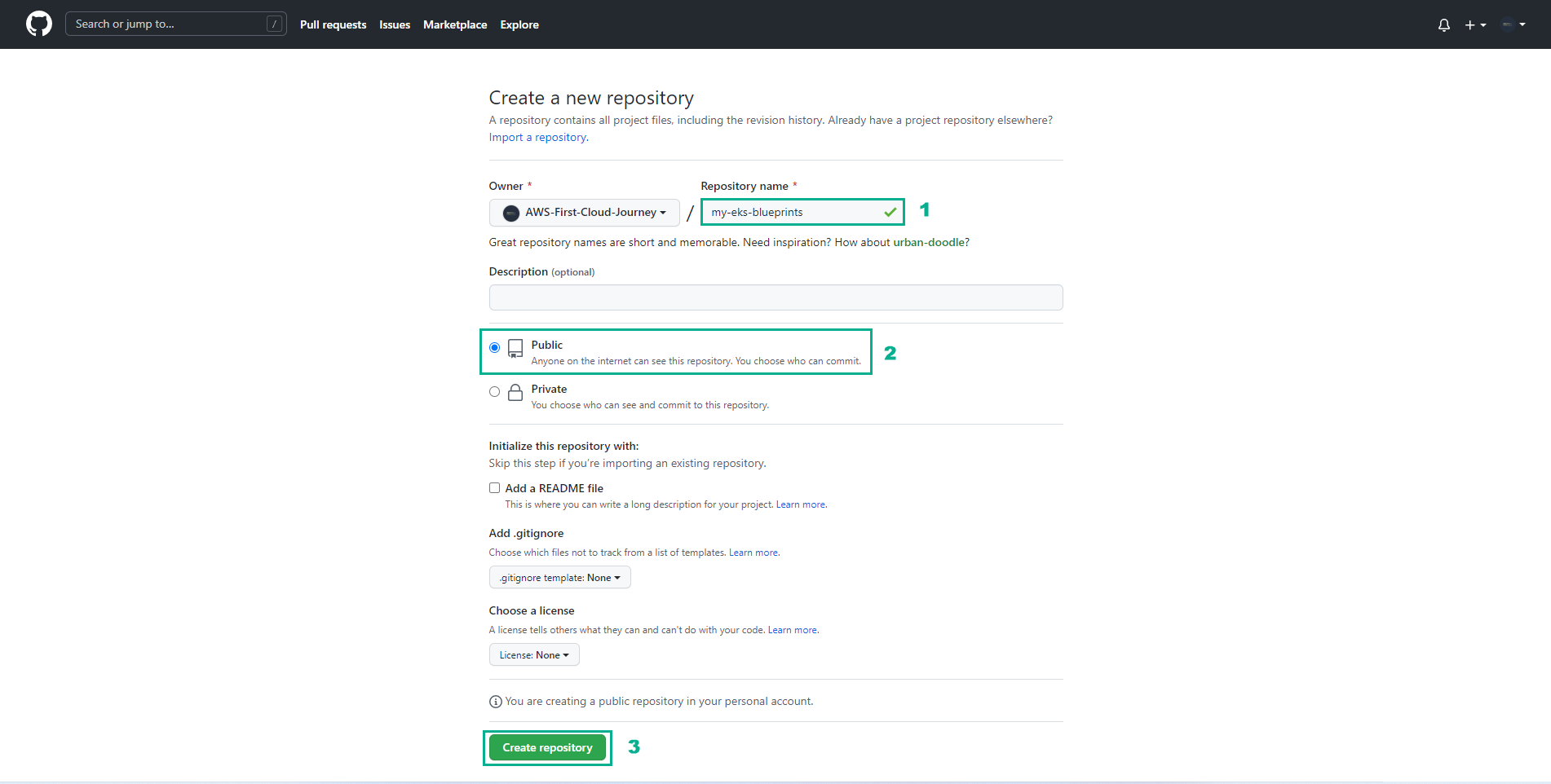Expand the .gitignore template dropdown
This screenshot has height=784, width=1551.
coord(559,577)
